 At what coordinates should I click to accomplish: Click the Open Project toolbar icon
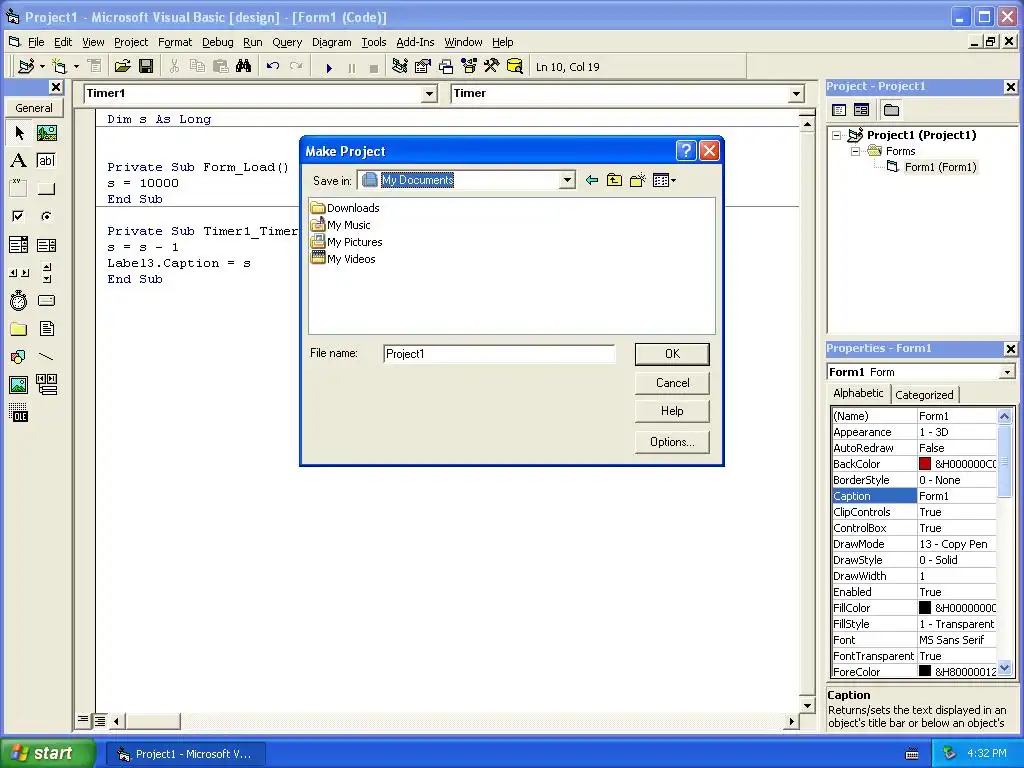coord(122,67)
